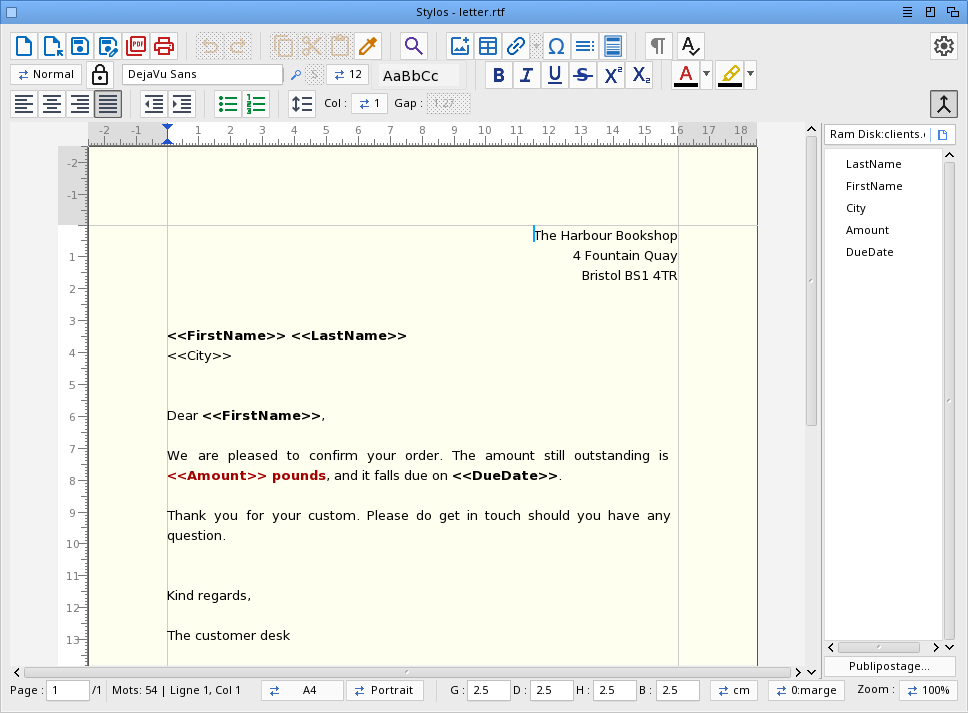Image resolution: width=968 pixels, height=713 pixels.
Task: Toggle the style lock padlock
Action: [x=99, y=75]
